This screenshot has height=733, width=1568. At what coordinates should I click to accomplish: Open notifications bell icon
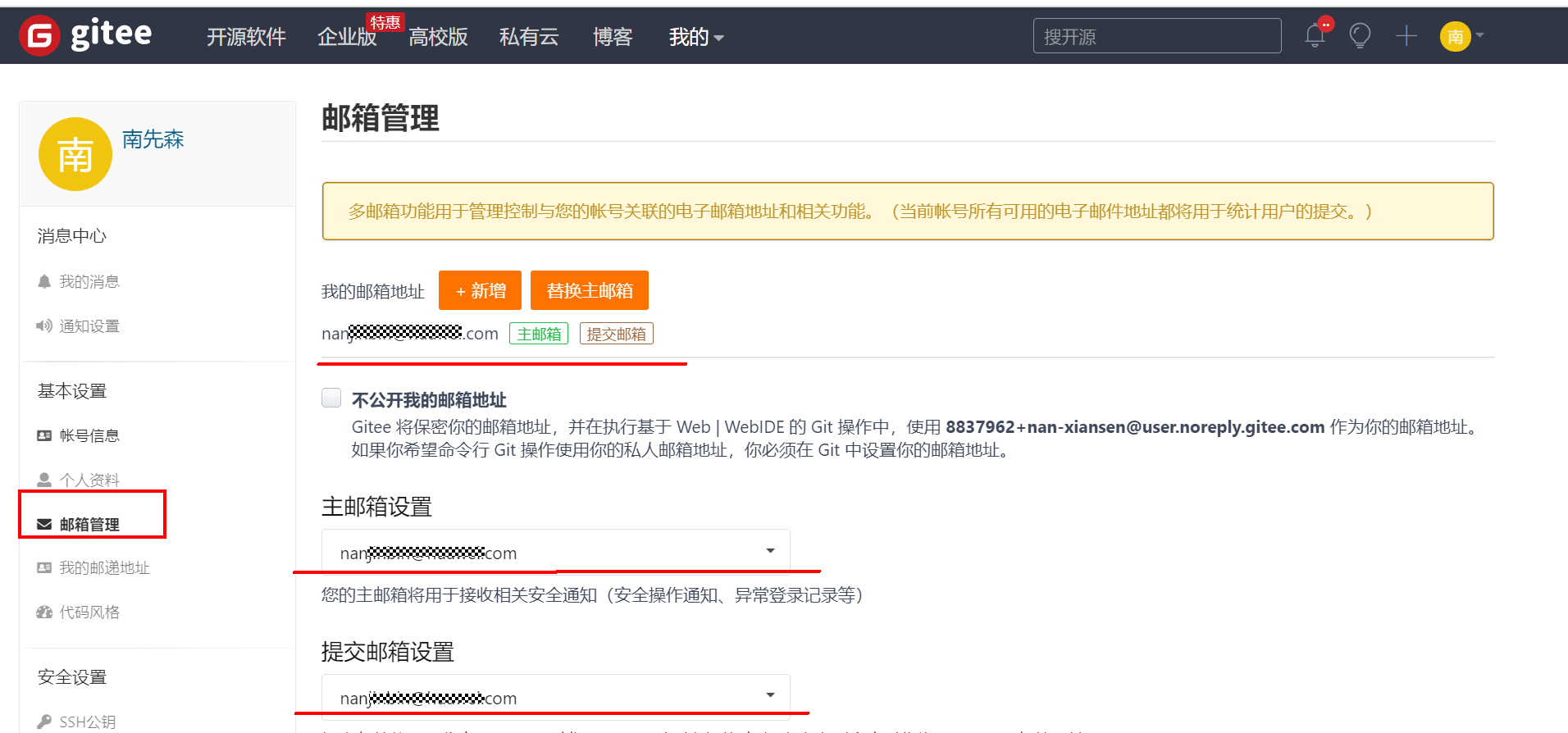coord(1315,35)
